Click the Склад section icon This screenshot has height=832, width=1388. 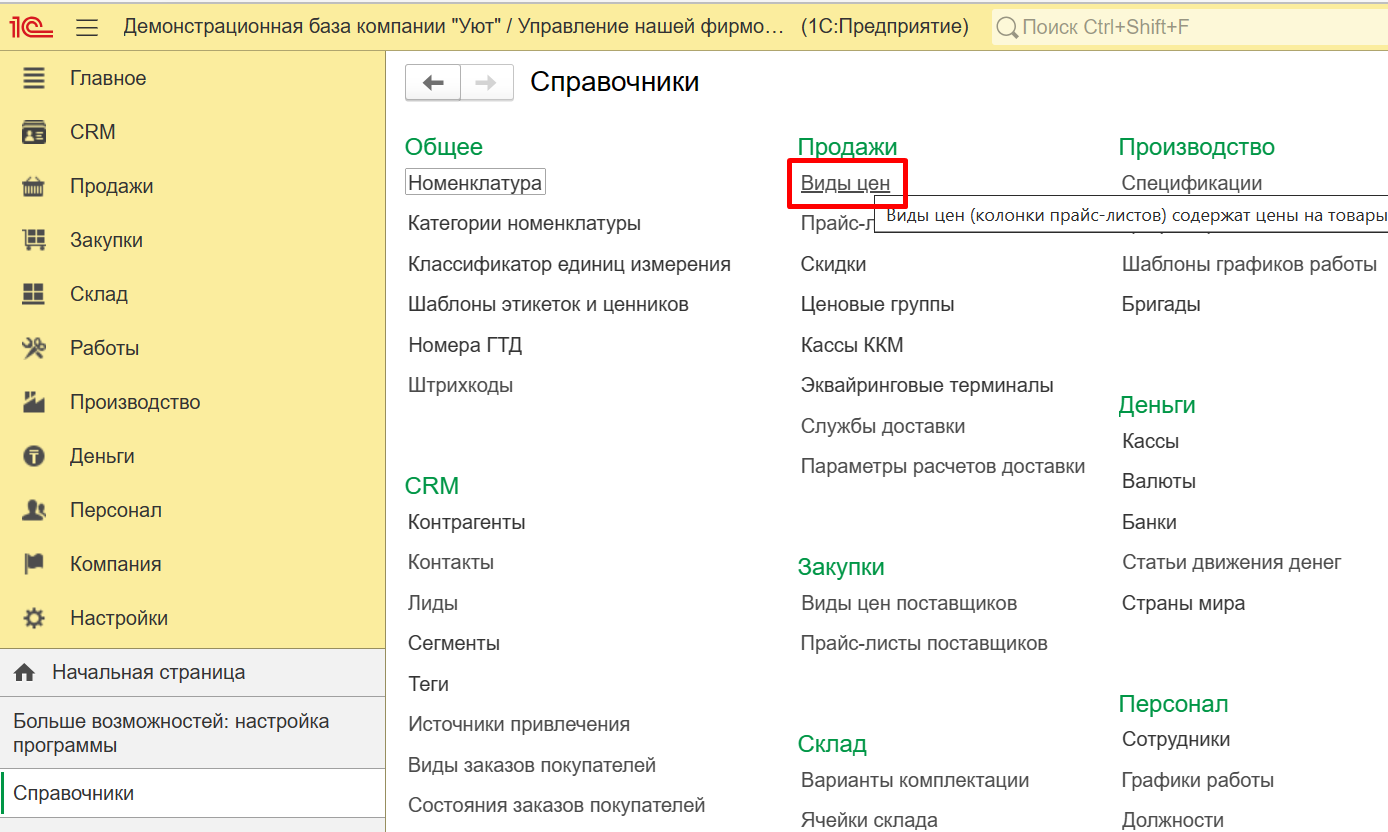[x=34, y=294]
